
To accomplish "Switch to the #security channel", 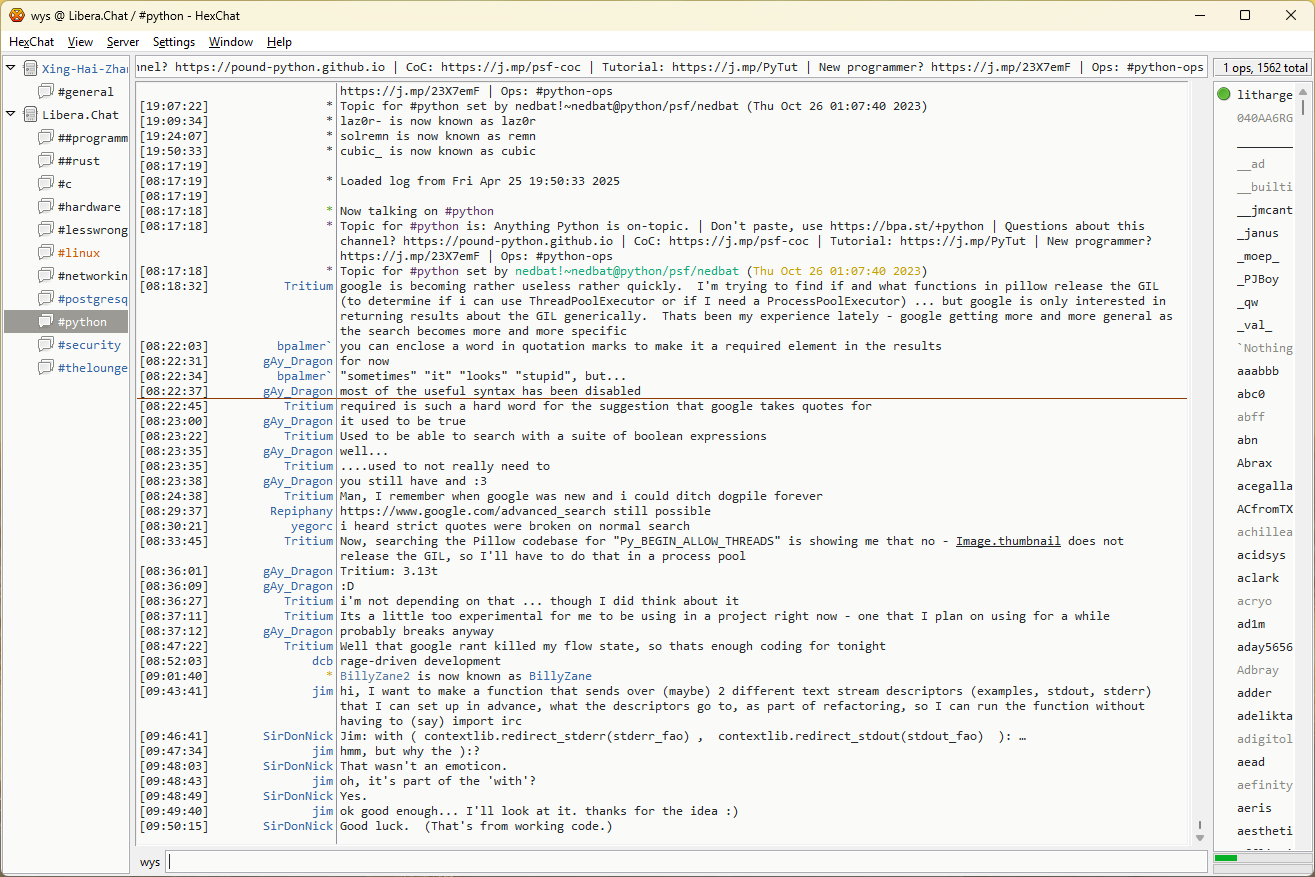I will point(89,345).
